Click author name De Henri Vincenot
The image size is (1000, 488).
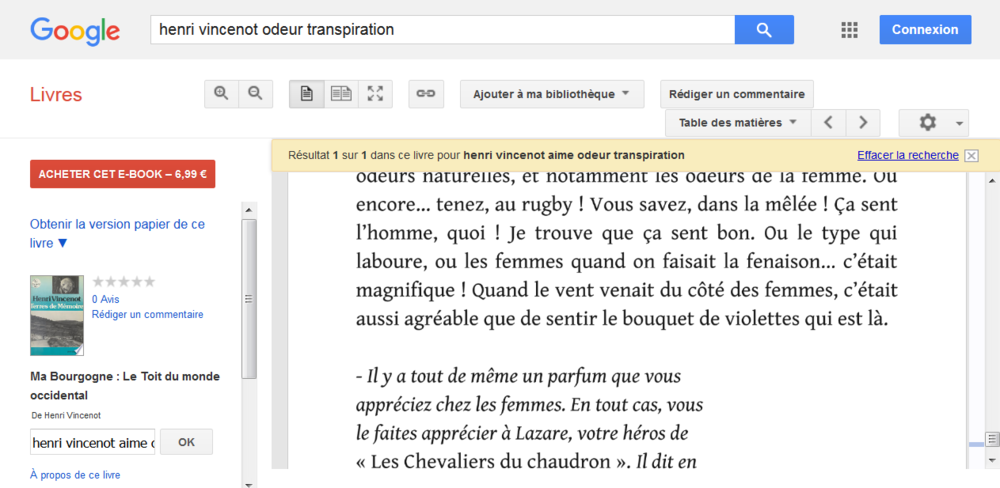(x=66, y=415)
